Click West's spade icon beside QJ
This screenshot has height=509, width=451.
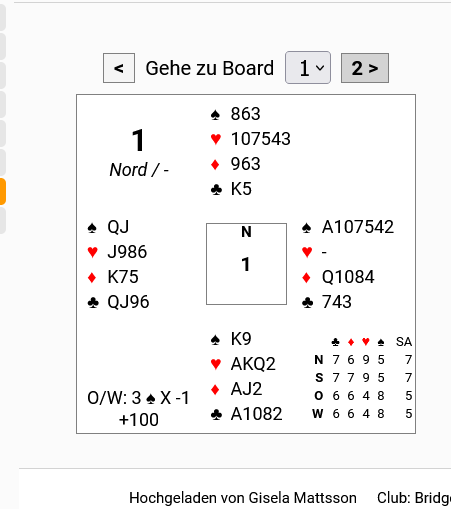click(92, 228)
